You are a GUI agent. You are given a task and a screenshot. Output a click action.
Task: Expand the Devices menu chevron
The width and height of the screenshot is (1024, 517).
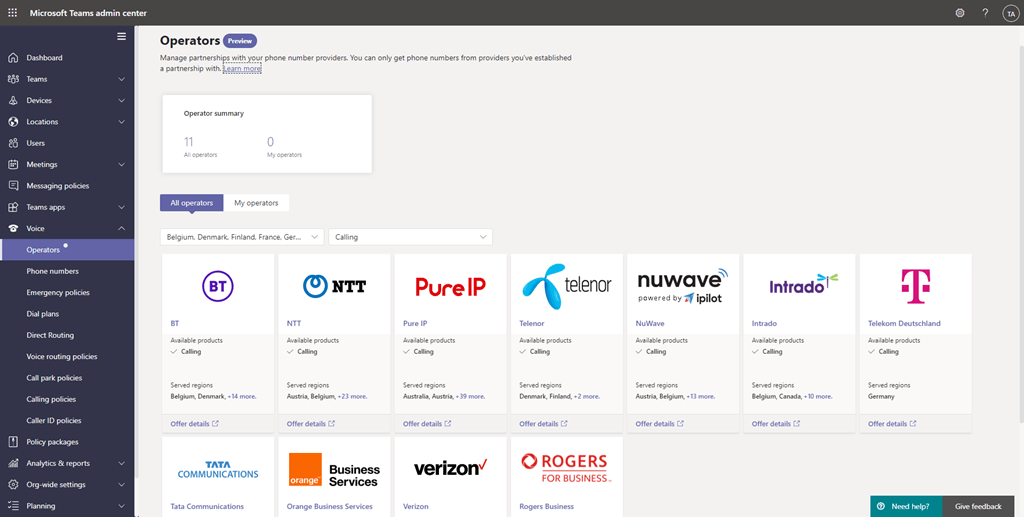[x=121, y=101]
